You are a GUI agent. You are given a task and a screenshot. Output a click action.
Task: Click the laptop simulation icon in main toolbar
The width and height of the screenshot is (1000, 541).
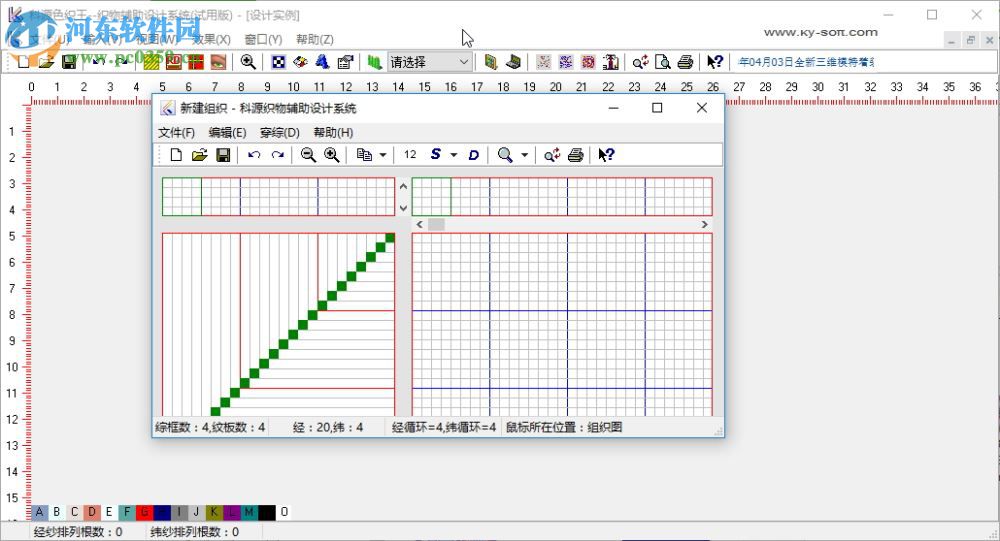click(513, 62)
